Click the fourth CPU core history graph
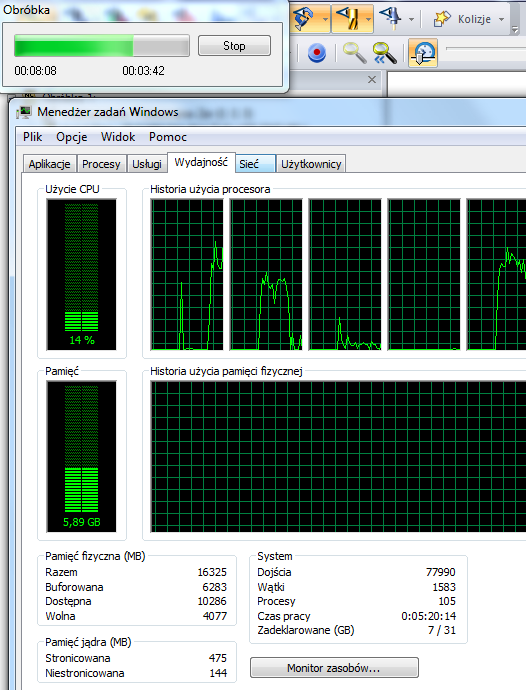 [x=424, y=275]
